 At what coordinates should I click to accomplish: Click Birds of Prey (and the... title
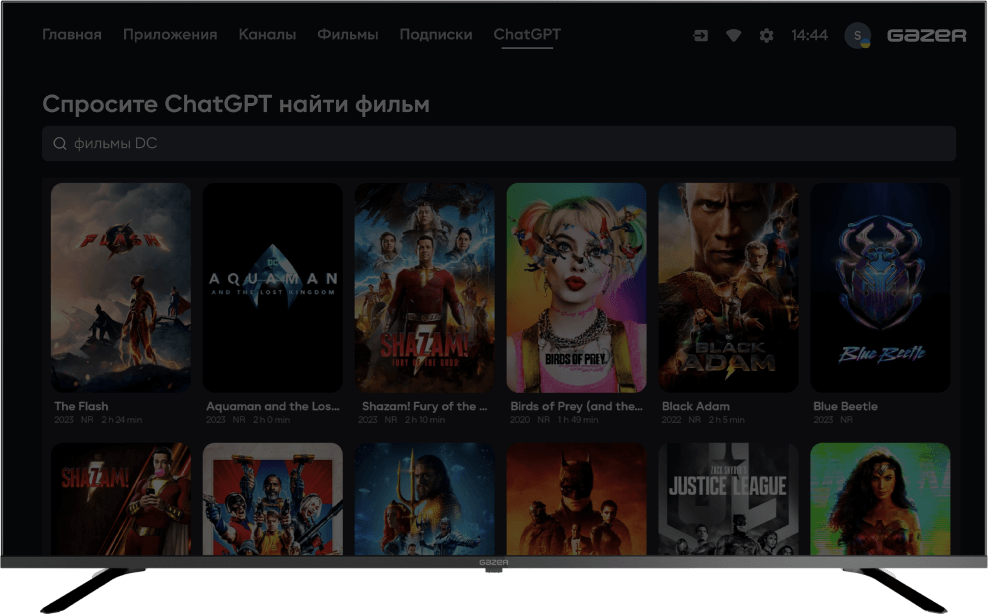[577, 407]
